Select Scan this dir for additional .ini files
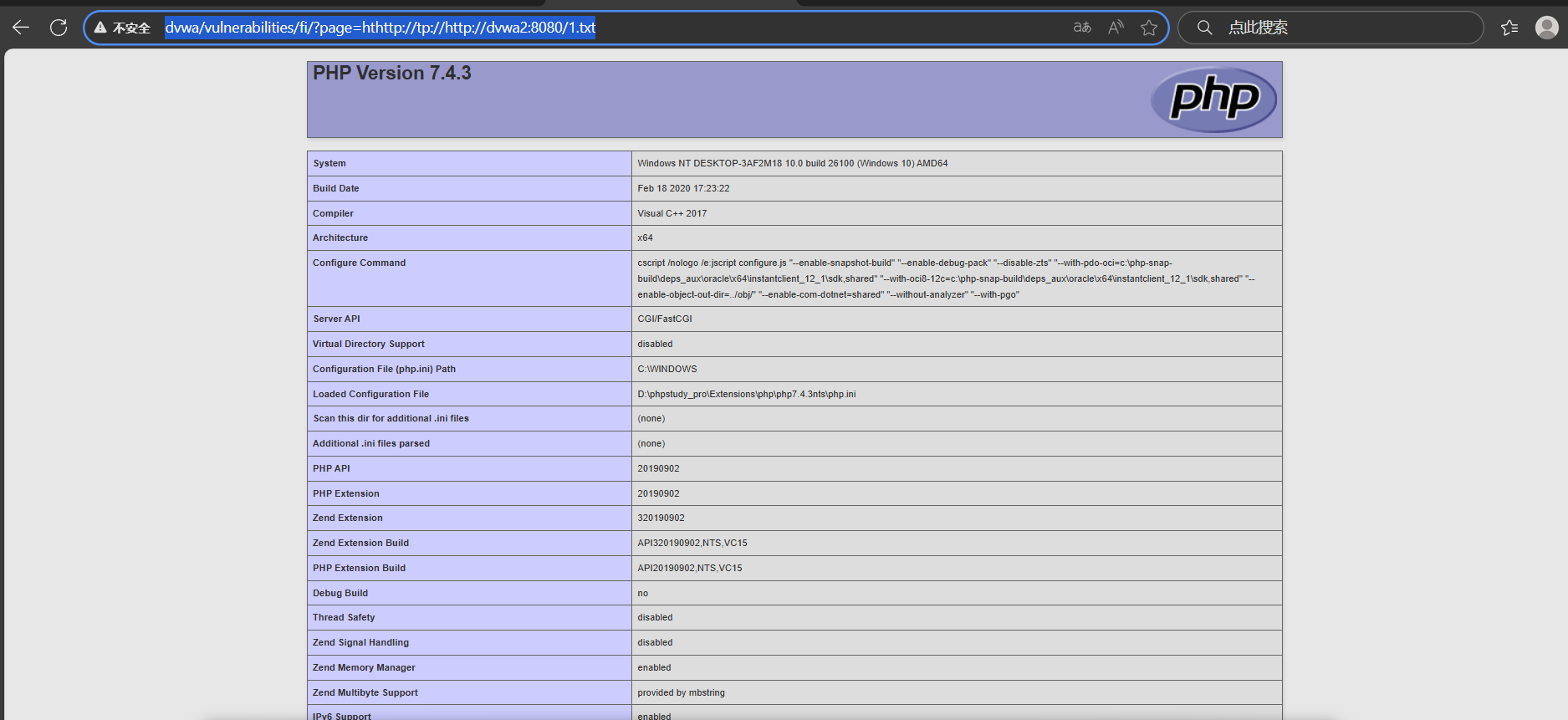The width and height of the screenshot is (1568, 720). (391, 419)
